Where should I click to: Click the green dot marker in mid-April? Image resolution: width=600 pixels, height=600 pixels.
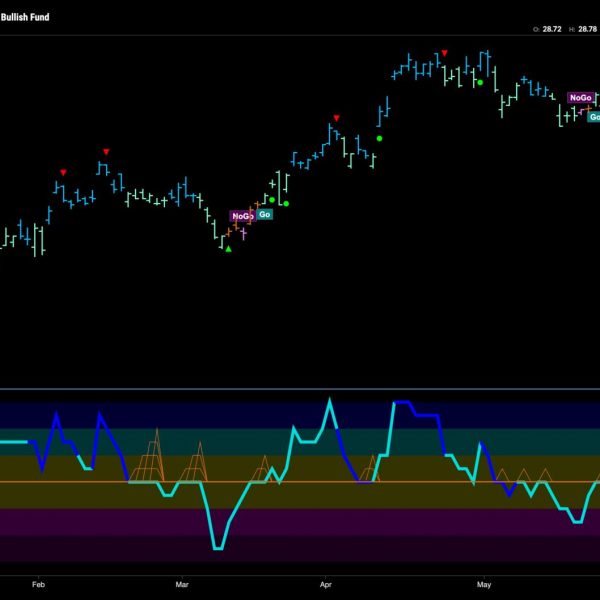click(379, 139)
